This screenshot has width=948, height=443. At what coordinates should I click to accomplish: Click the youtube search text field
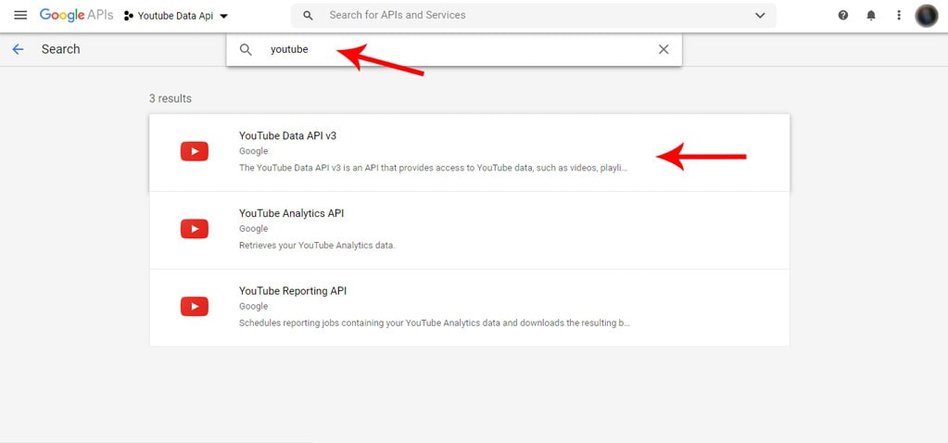450,50
